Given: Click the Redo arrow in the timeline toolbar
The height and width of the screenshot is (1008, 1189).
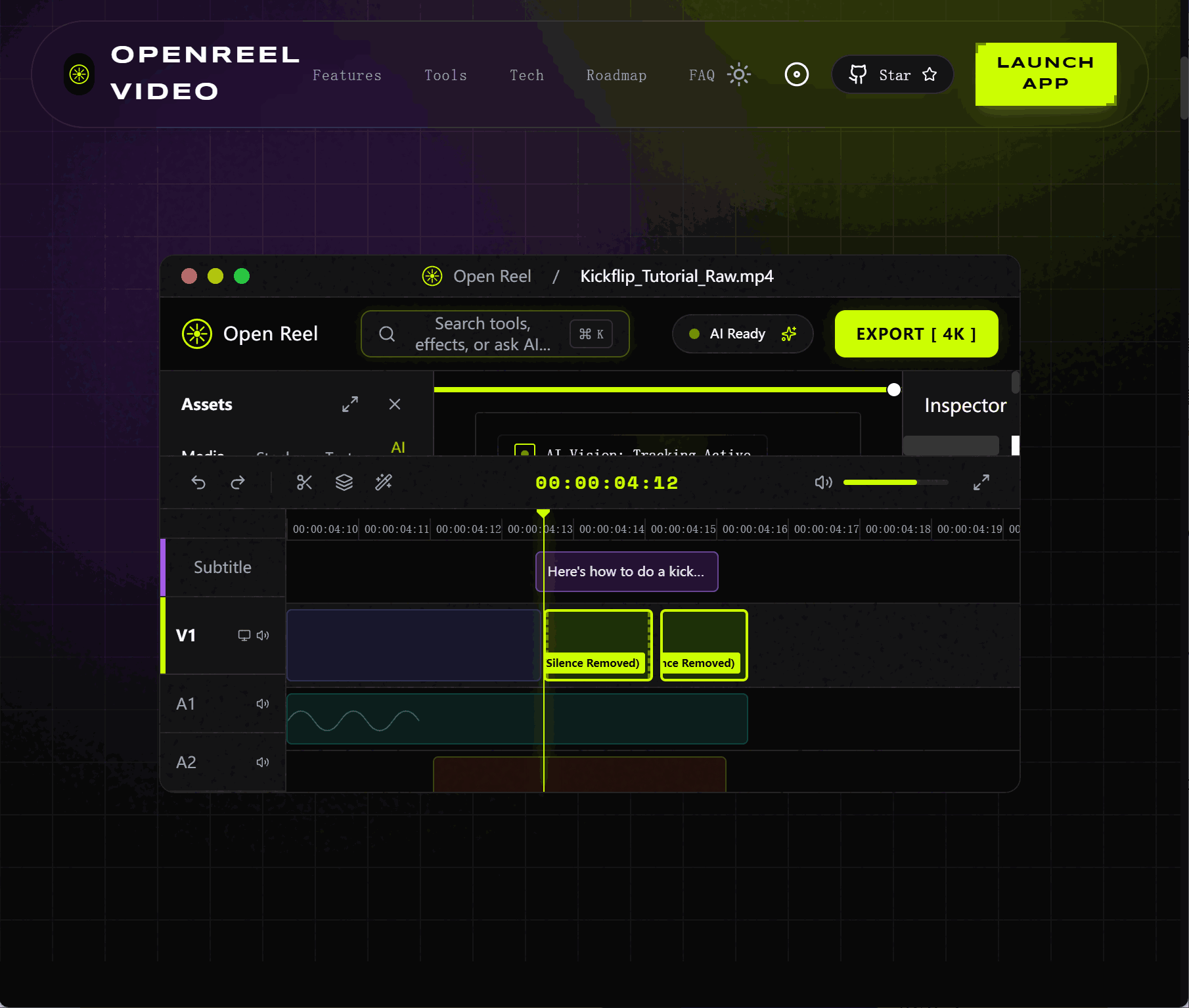Looking at the screenshot, I should (x=238, y=482).
